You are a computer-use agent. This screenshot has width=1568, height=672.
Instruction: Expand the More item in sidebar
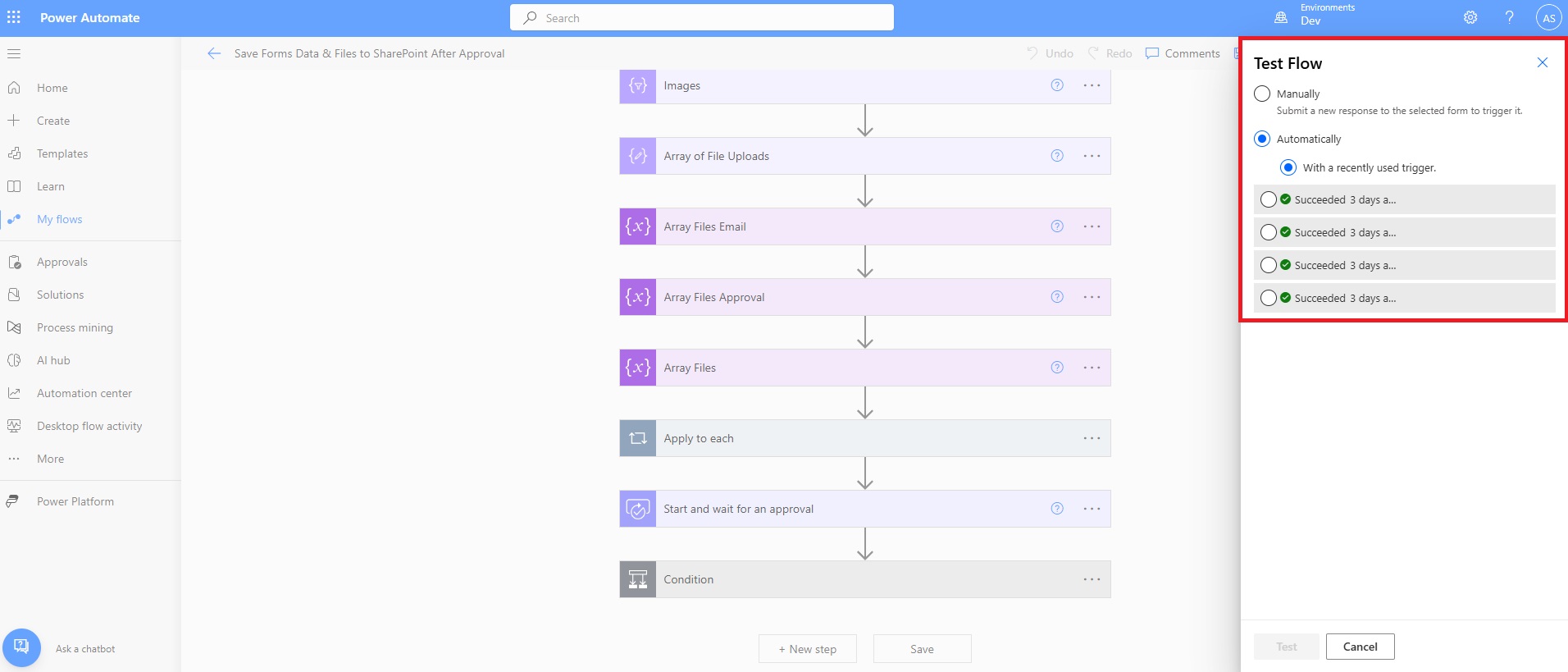pyautogui.click(x=50, y=459)
